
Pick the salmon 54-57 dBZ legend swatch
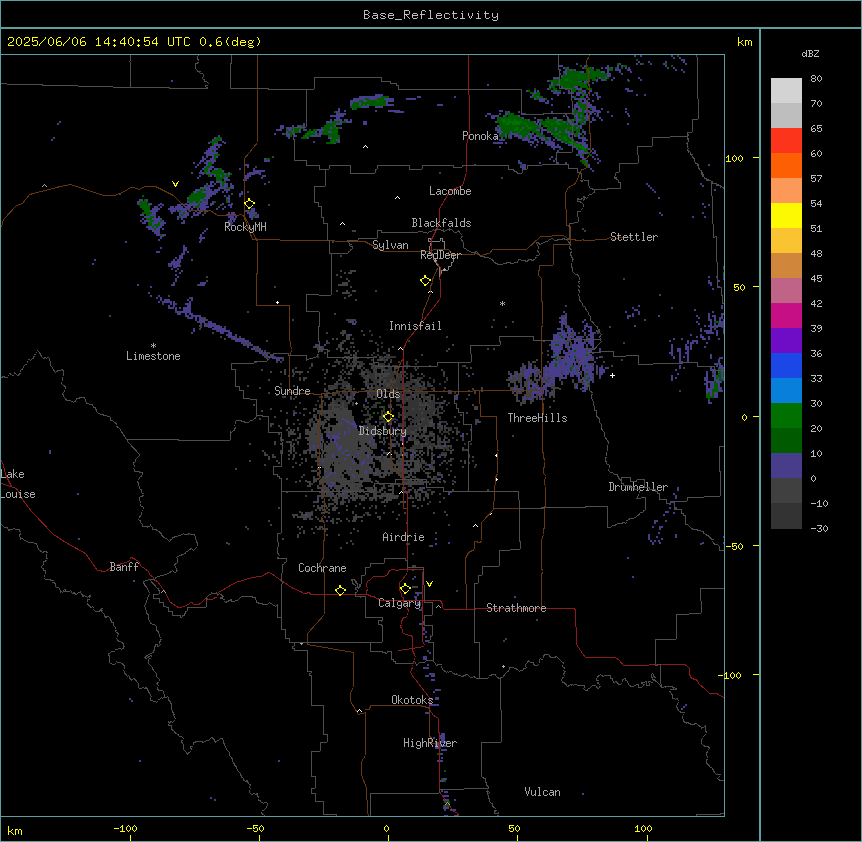786,191
